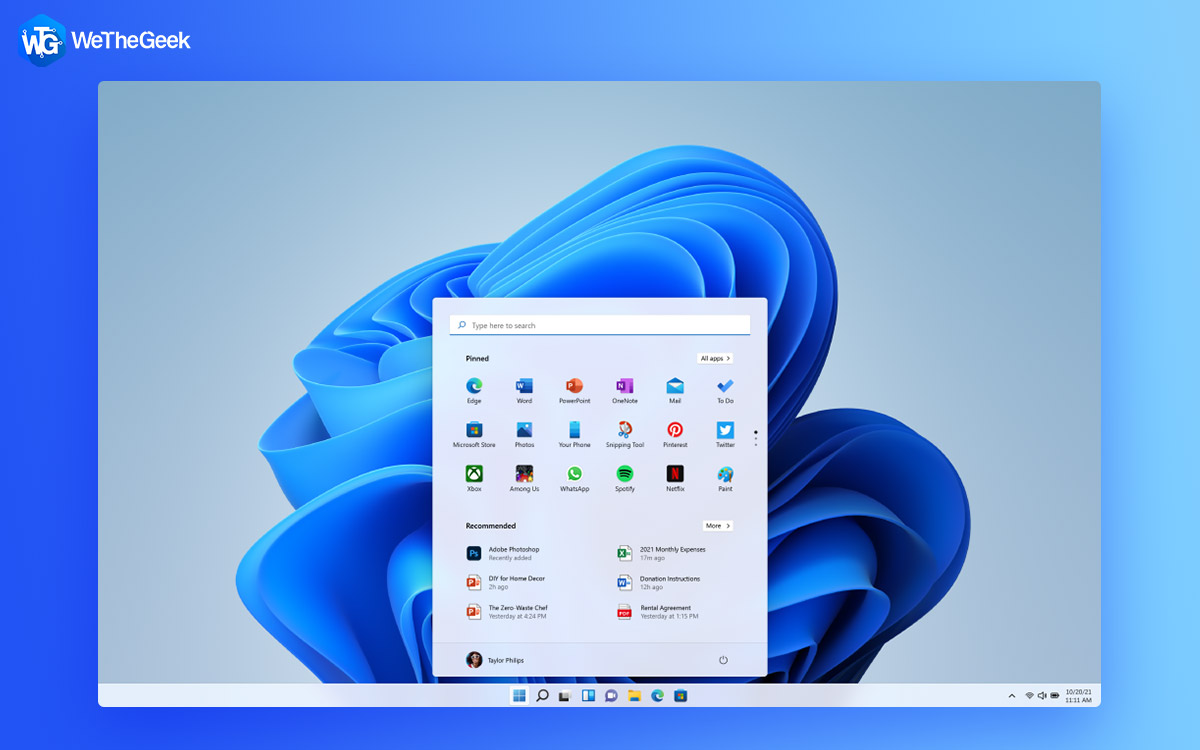The image size is (1200, 750).
Task: Open The Zero-Waste Chef presentation
Action: click(x=507, y=611)
